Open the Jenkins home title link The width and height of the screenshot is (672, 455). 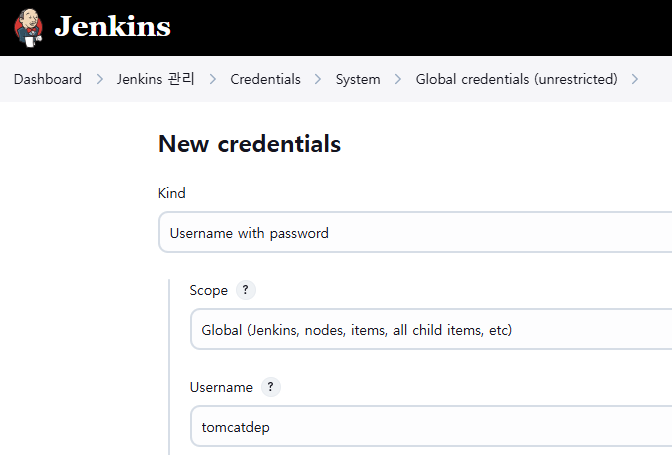(112, 27)
